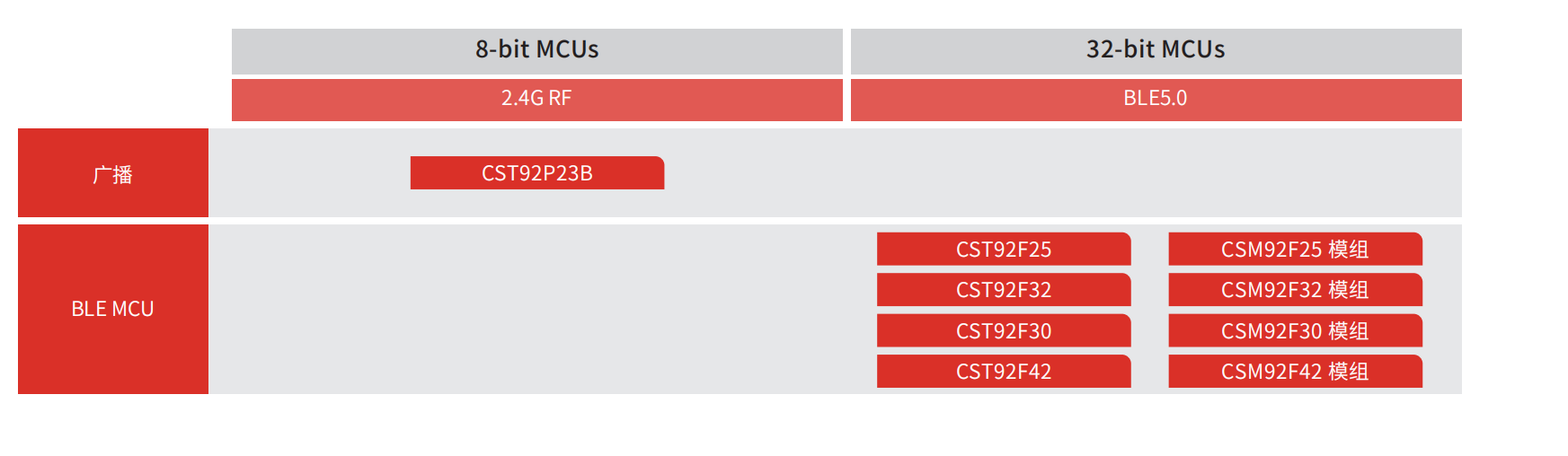
Task: Click the CST92F30 product box
Action: click(1003, 331)
